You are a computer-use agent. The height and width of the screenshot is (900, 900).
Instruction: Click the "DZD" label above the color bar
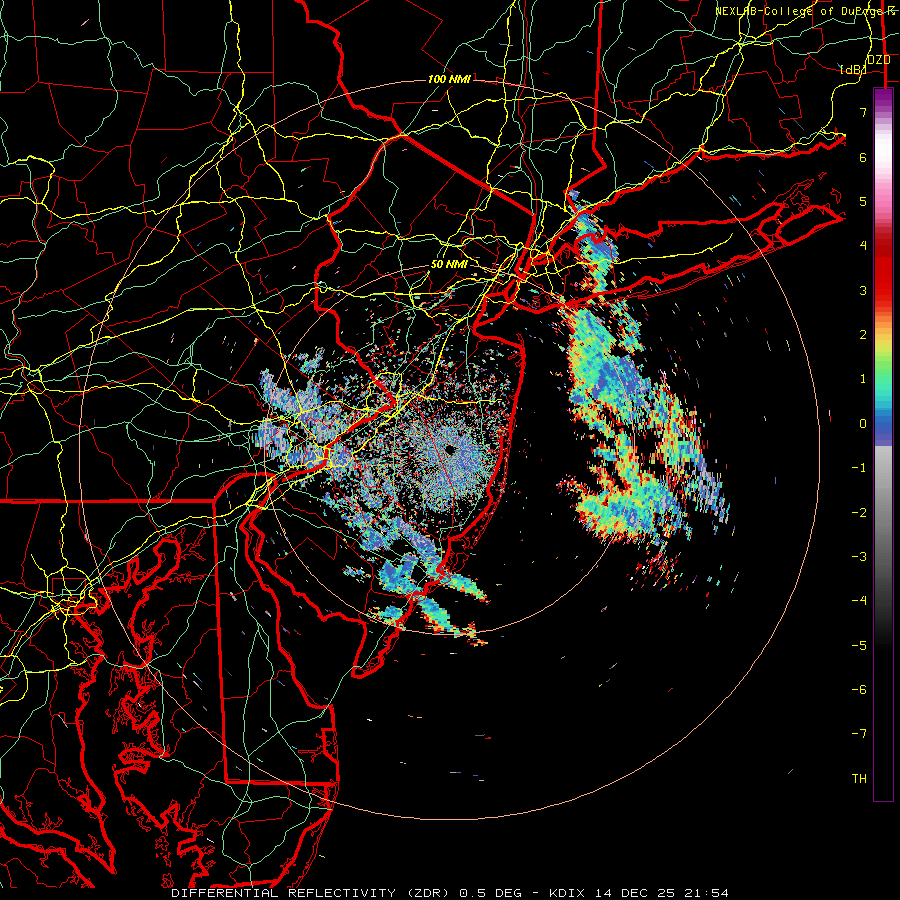pyautogui.click(x=879, y=60)
